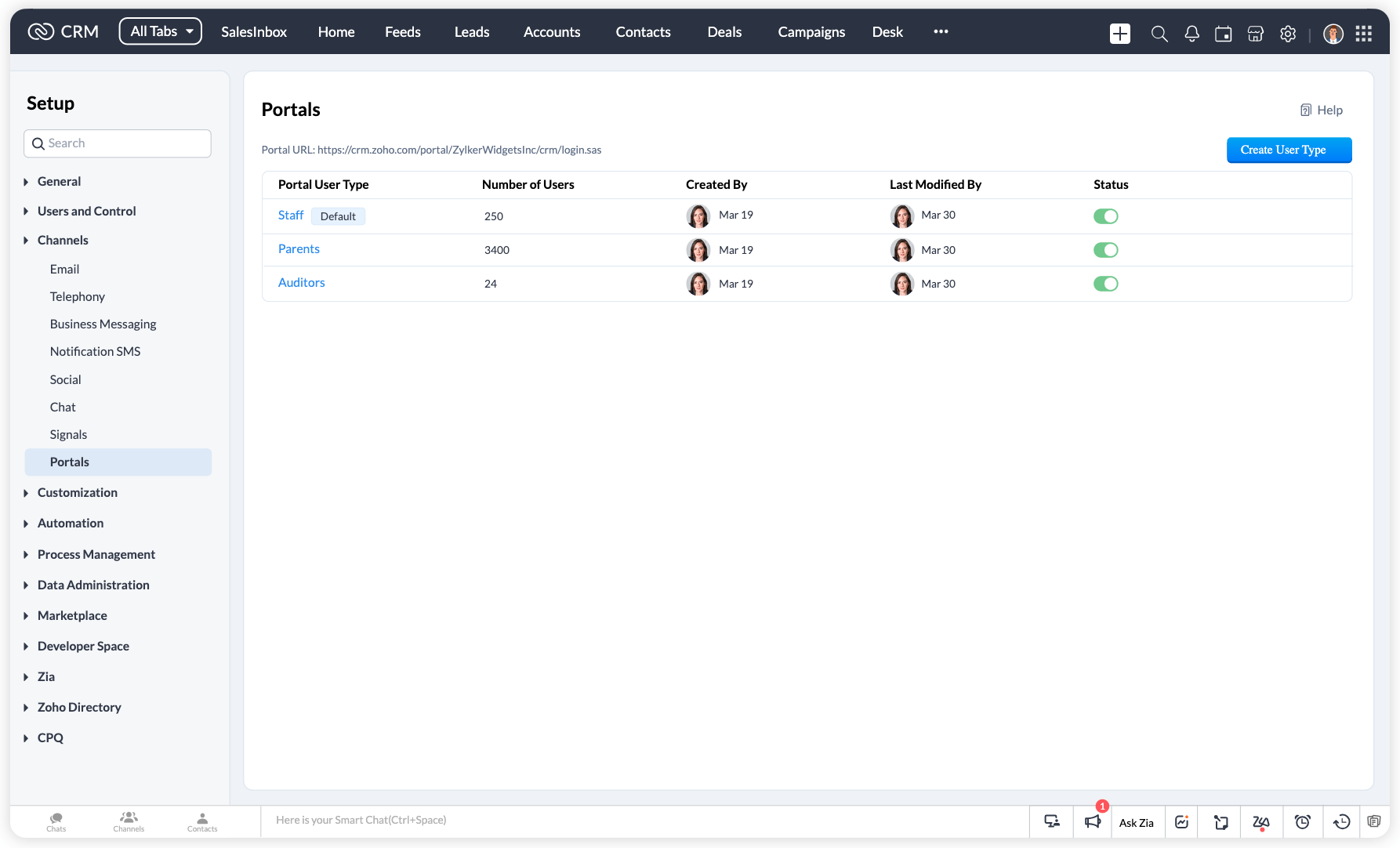The width and height of the screenshot is (1400, 848).
Task: Go to the Leads tab
Action: [x=472, y=31]
